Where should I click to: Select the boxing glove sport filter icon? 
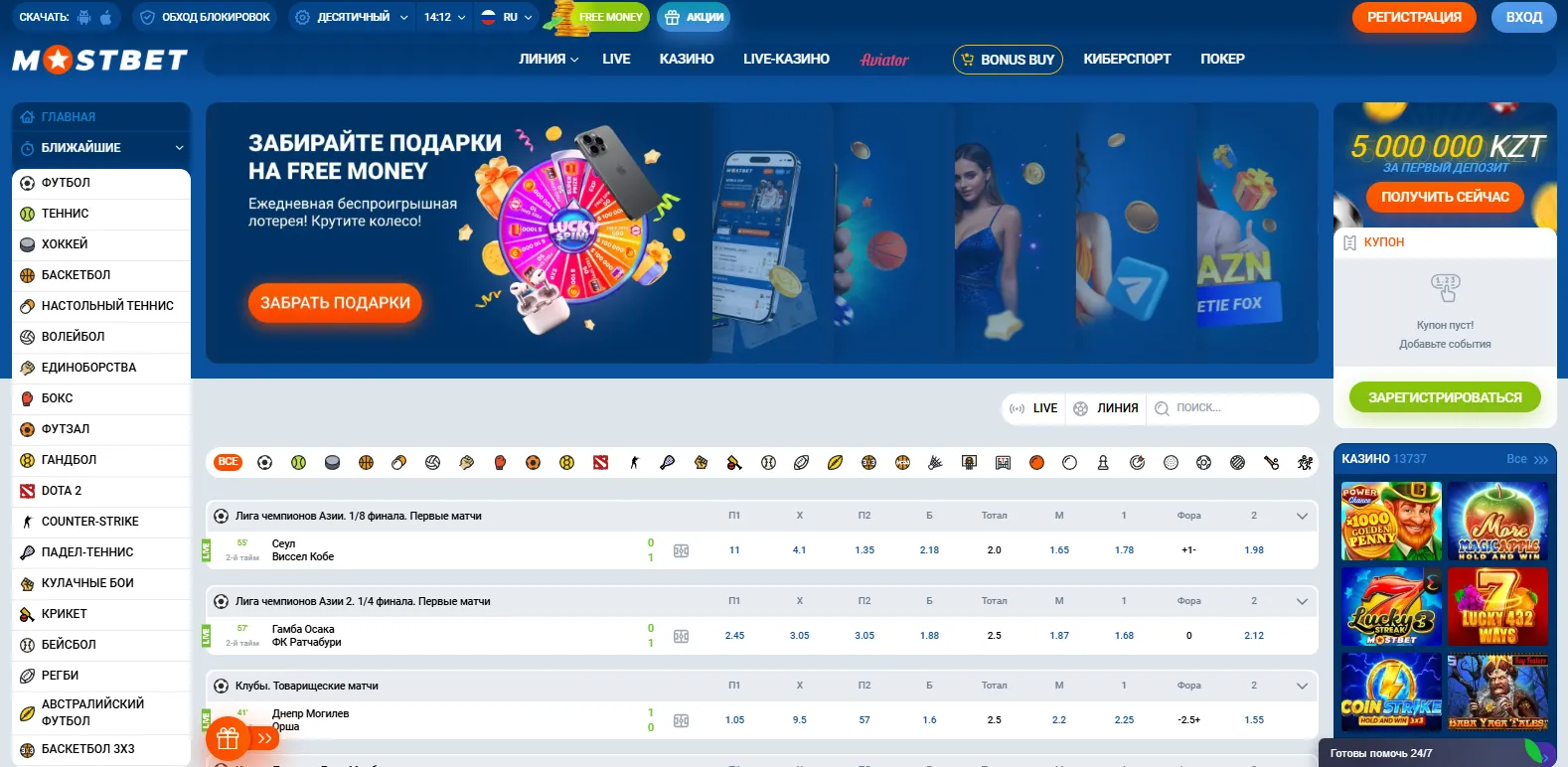coord(500,462)
